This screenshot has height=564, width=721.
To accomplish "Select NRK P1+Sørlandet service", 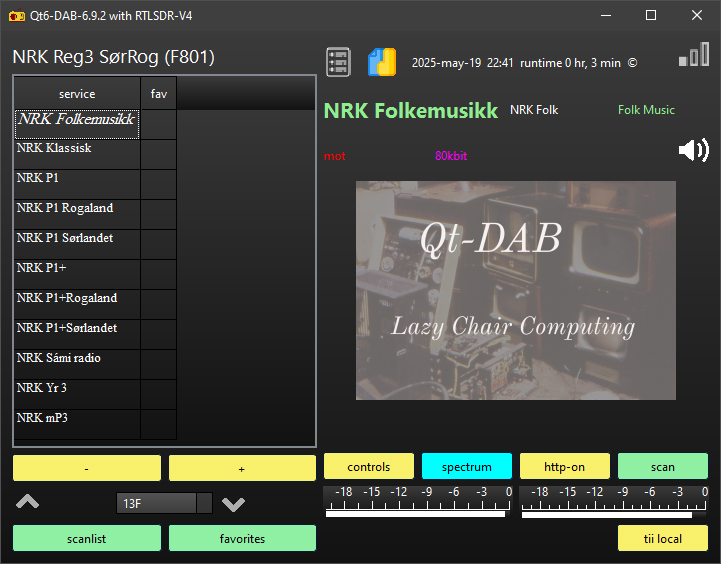I will pyautogui.click(x=77, y=334).
